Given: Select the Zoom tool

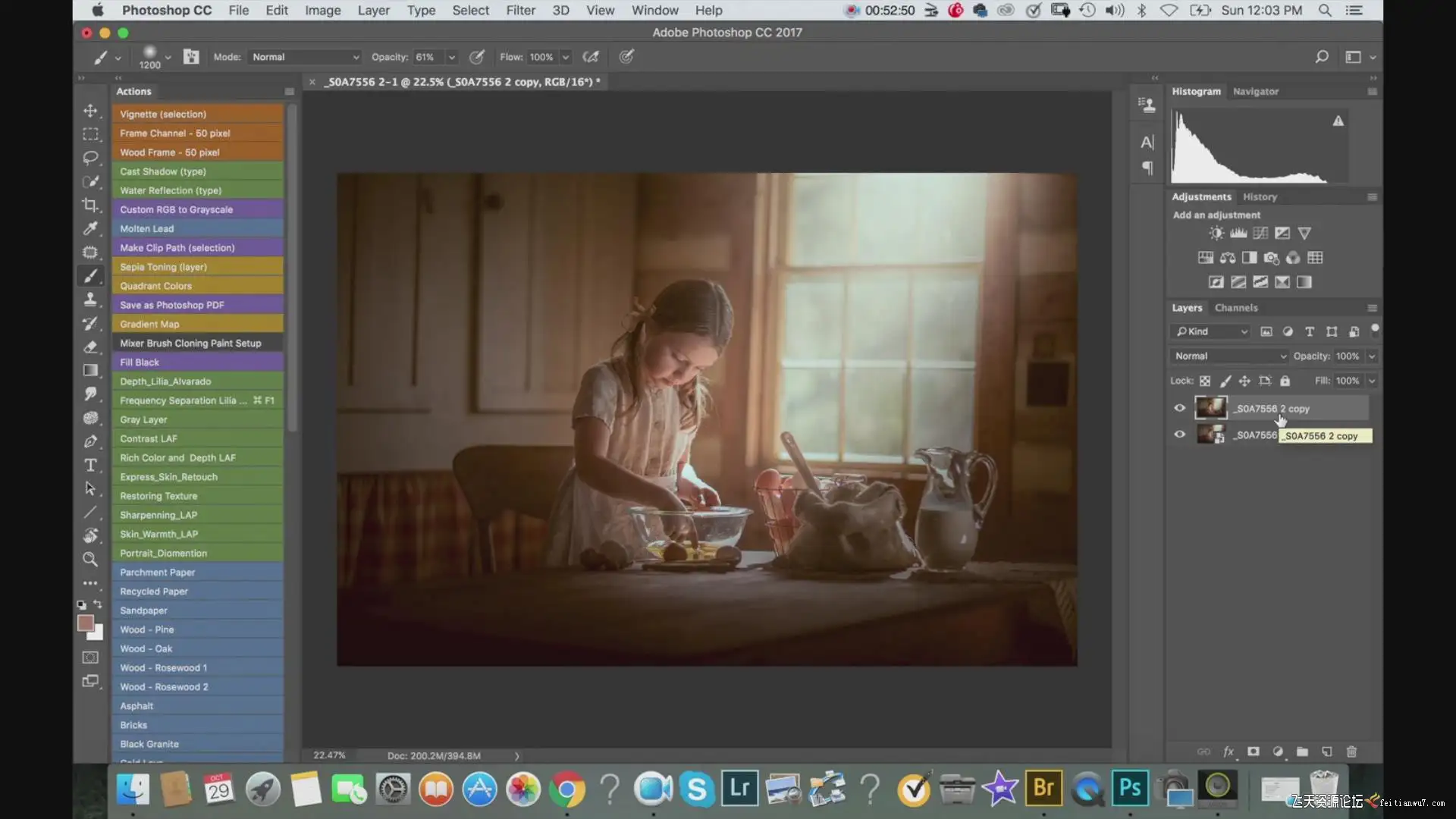Looking at the screenshot, I should pyautogui.click(x=90, y=560).
